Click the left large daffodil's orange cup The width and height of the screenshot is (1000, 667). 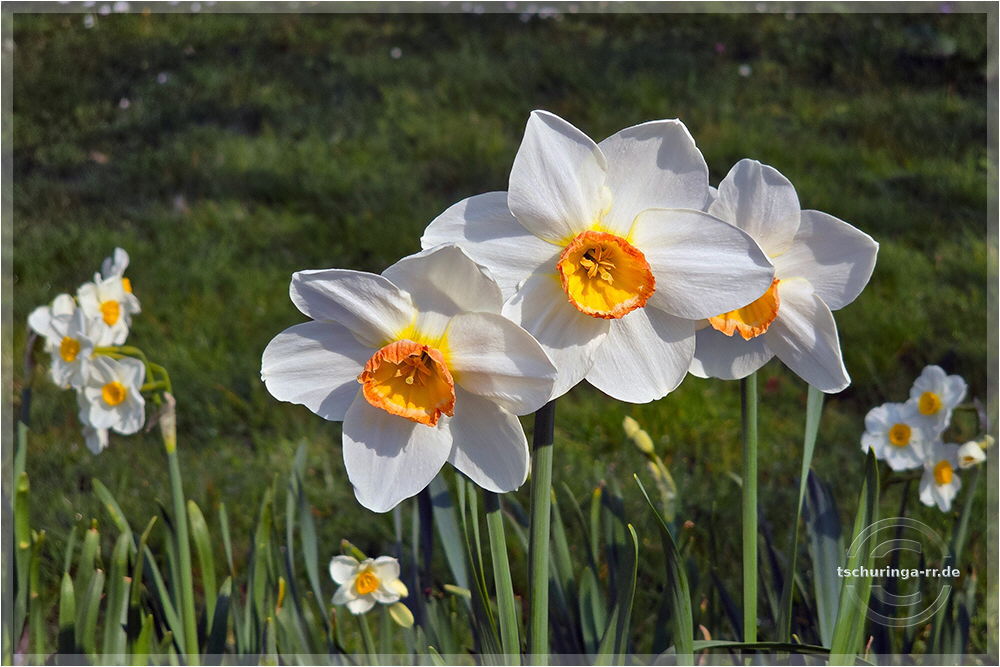tap(408, 381)
